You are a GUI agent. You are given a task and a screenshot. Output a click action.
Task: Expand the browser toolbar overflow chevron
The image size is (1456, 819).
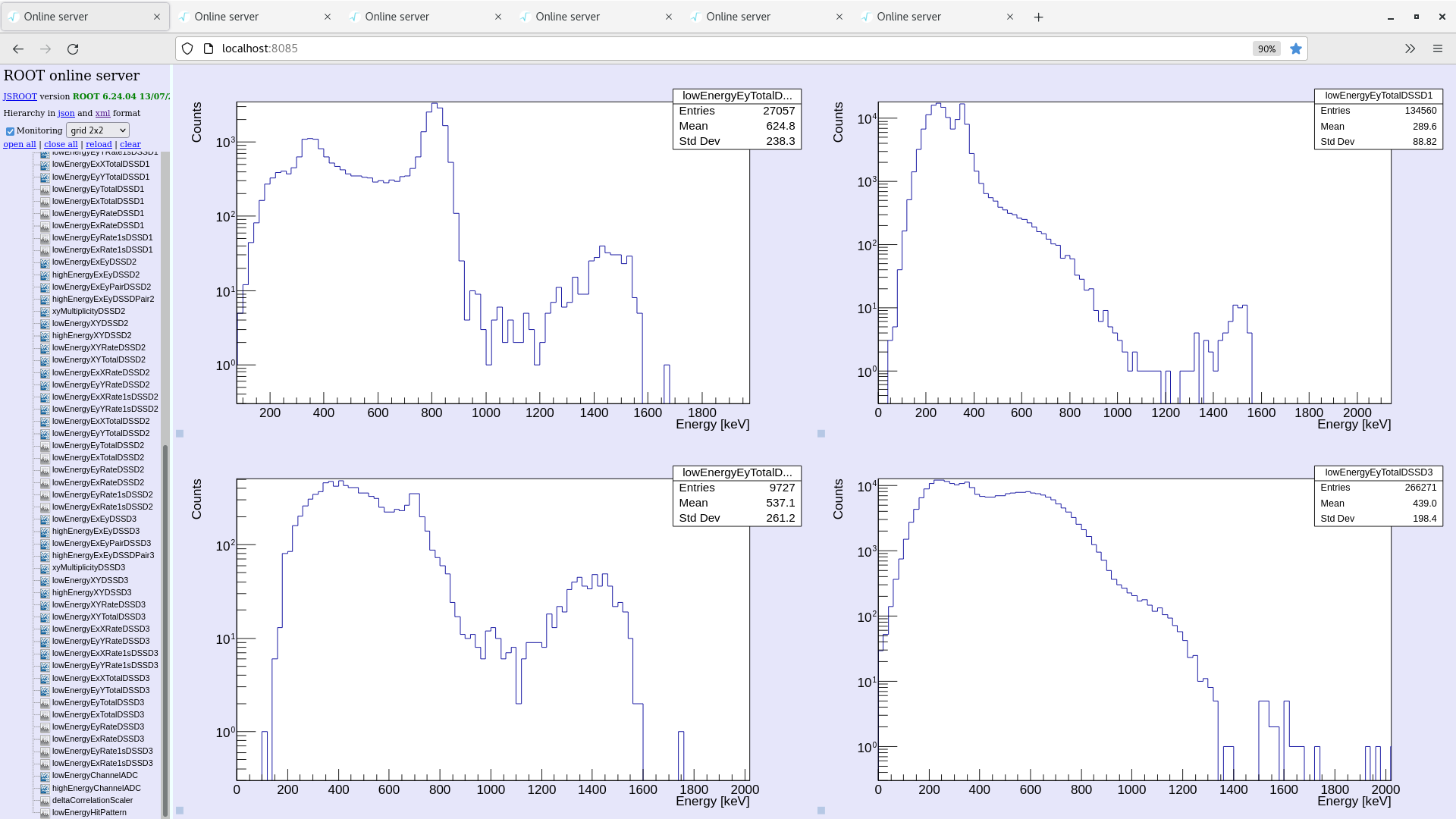click(x=1410, y=48)
